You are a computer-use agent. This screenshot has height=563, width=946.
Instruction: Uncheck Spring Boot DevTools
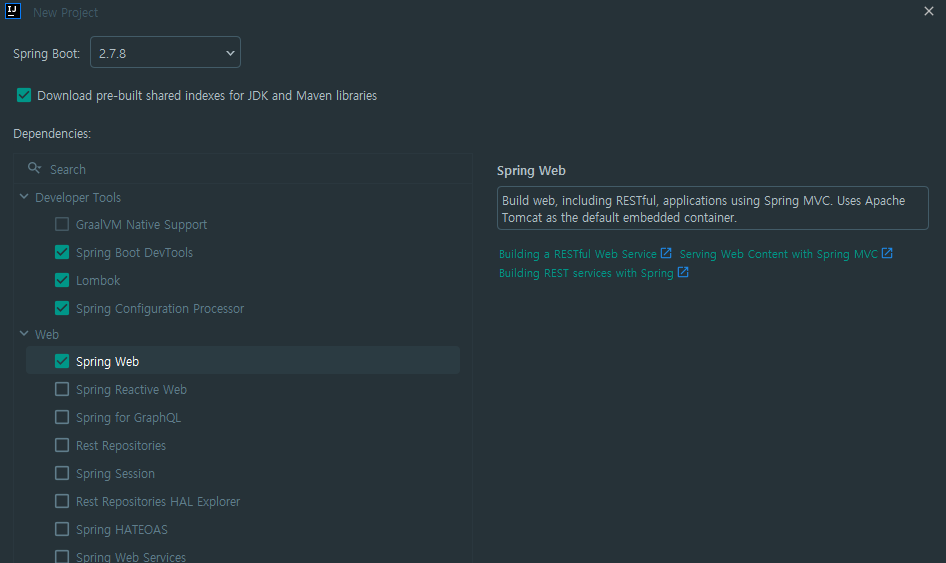(x=62, y=252)
